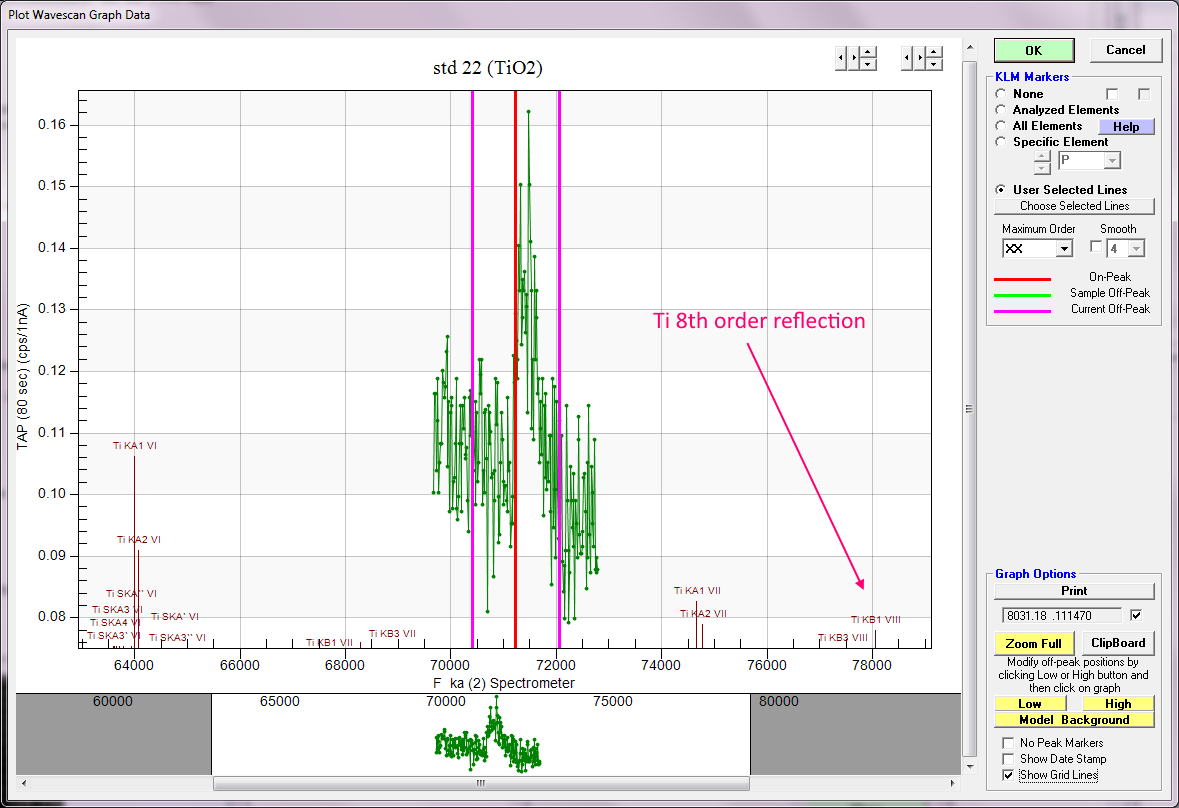Viewport: 1179px width, 808px height.
Task: Click down arrow in second graph pan control
Action: click(933, 65)
